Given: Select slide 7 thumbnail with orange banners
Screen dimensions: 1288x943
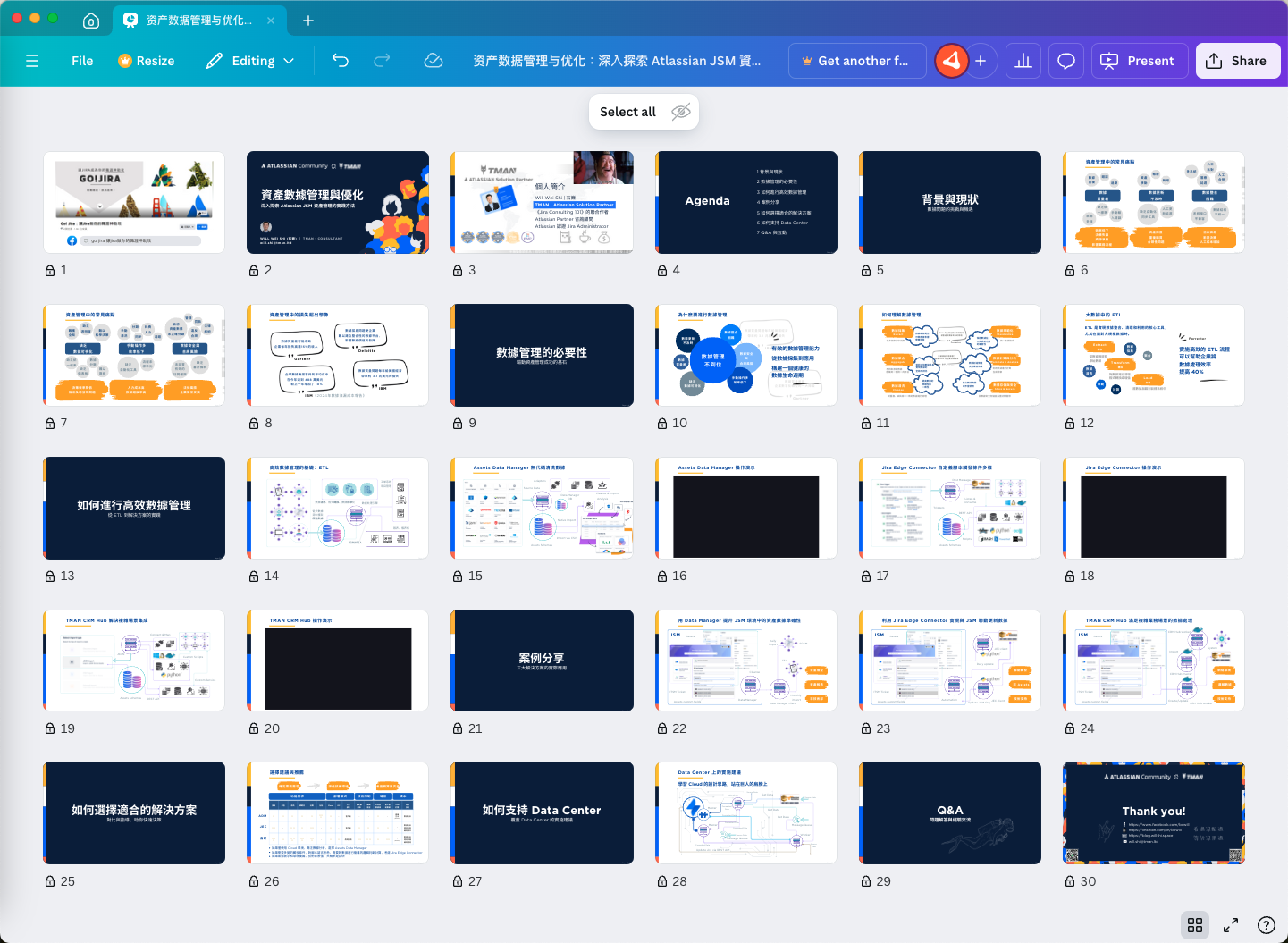Looking at the screenshot, I should click(x=134, y=355).
